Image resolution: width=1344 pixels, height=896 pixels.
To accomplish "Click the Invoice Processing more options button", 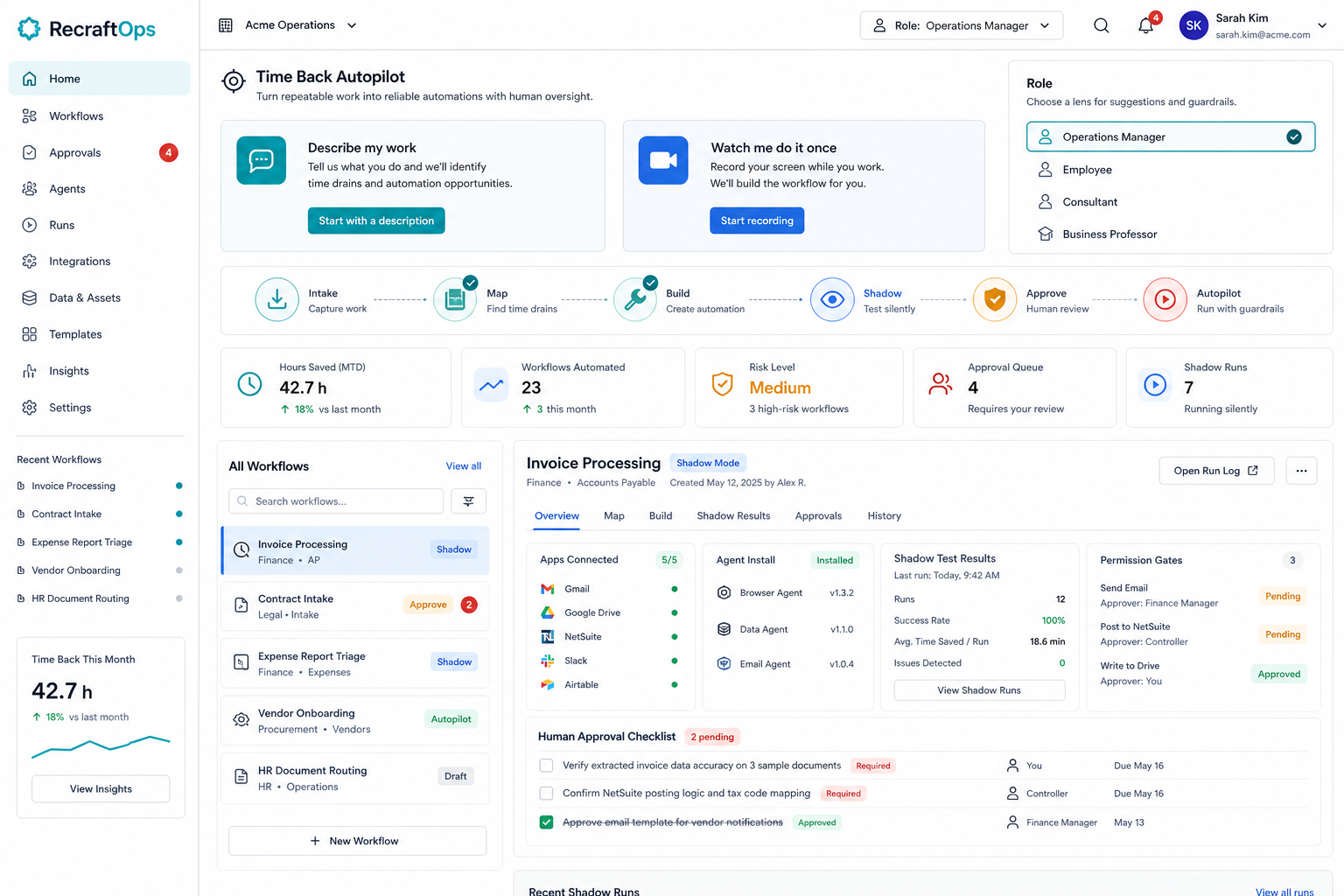I will [1301, 471].
